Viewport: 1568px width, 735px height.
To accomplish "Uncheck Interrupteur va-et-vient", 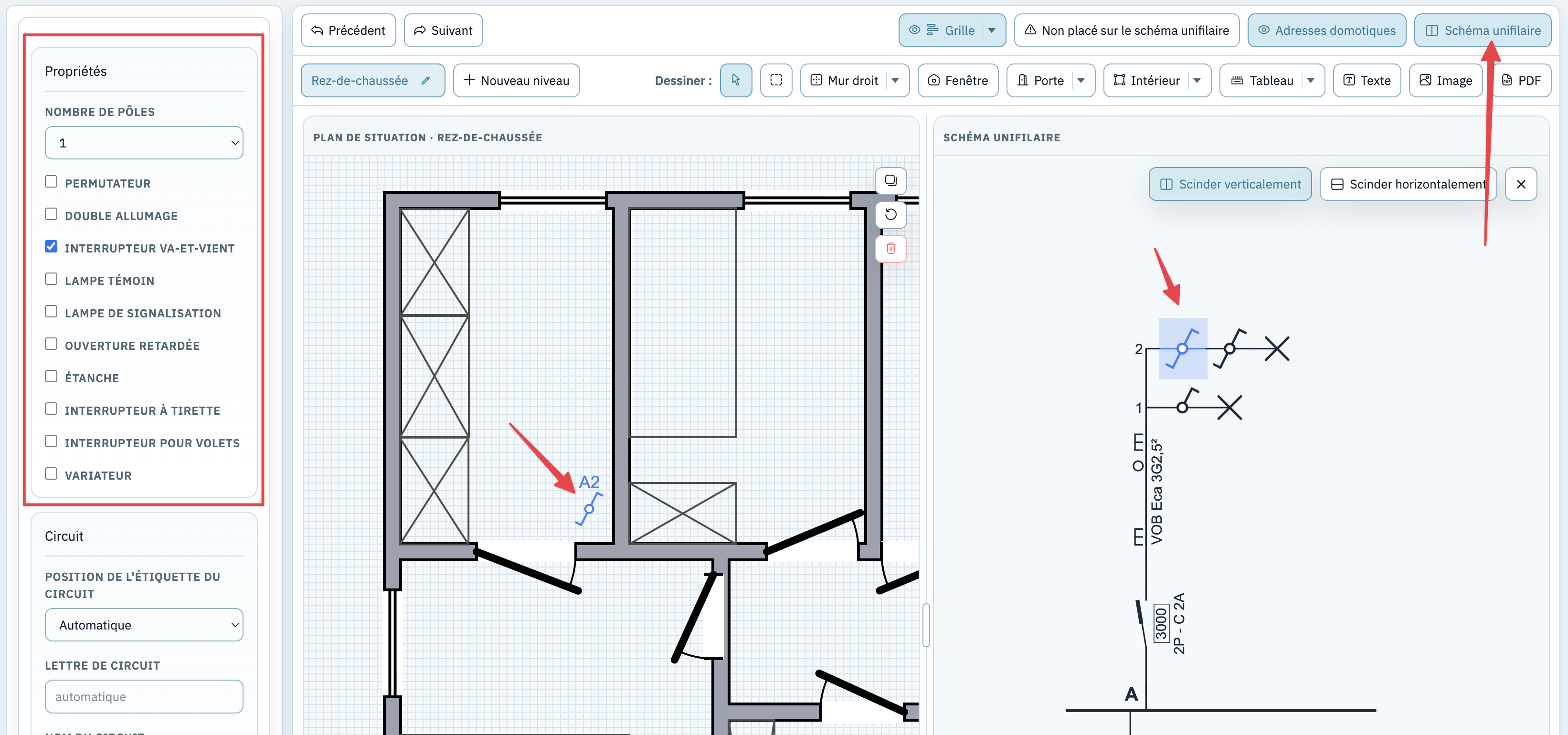I will pyautogui.click(x=51, y=246).
